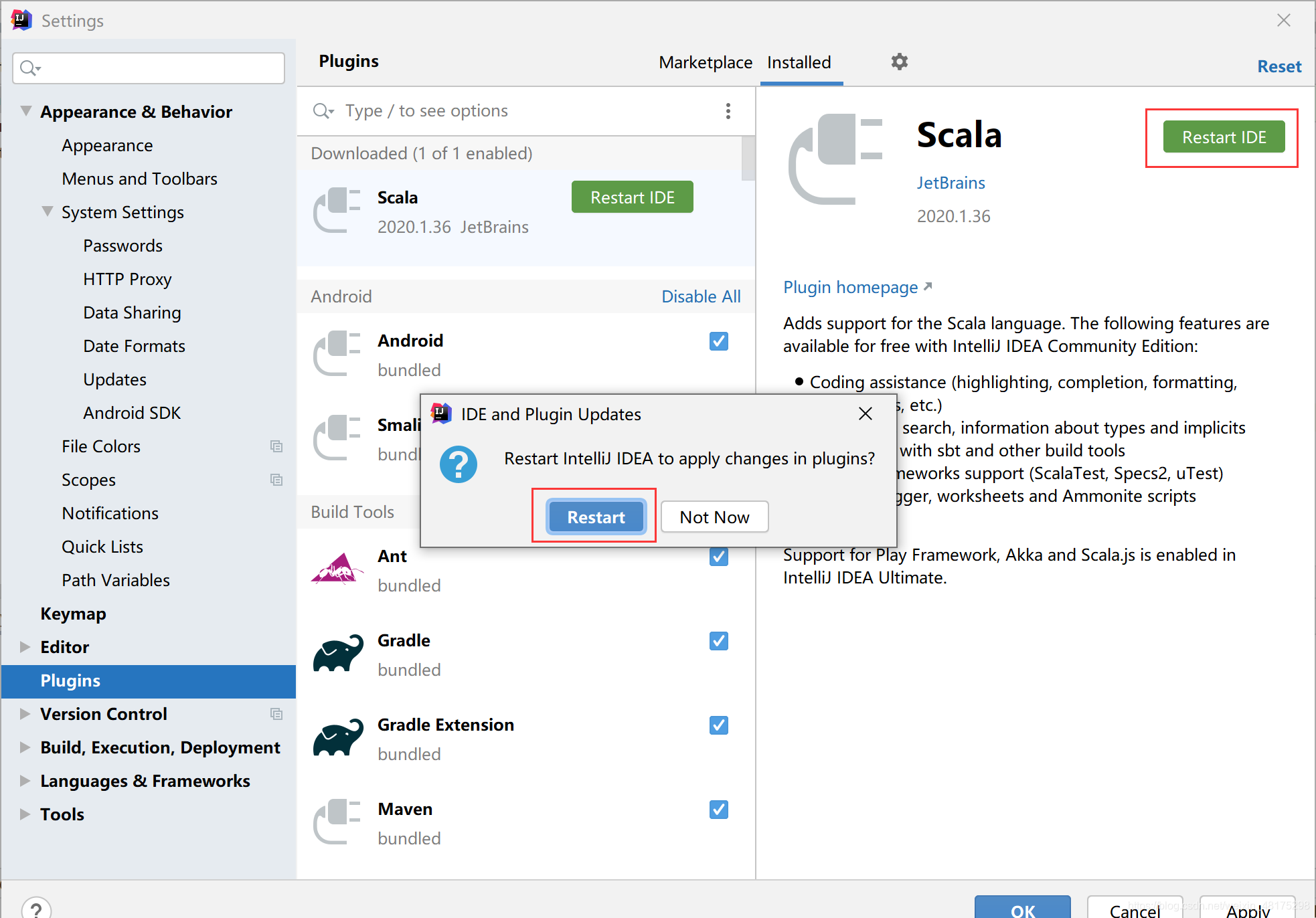This screenshot has height=918, width=1316.
Task: Click the Gradle elephant icon
Action: tap(338, 653)
